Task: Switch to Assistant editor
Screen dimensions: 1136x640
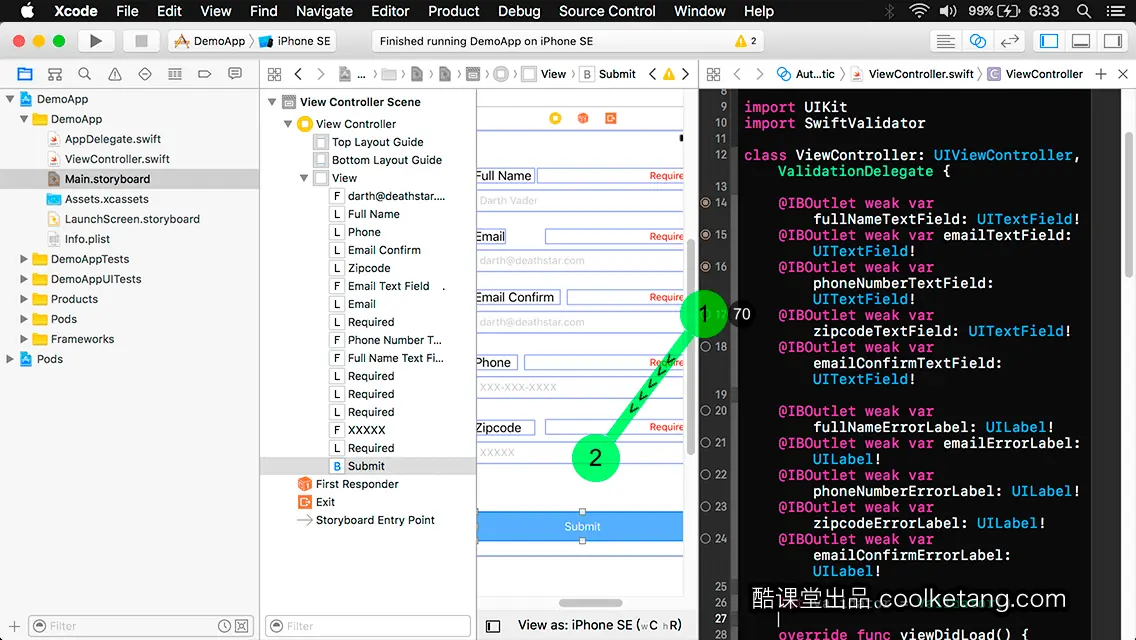Action: (977, 41)
